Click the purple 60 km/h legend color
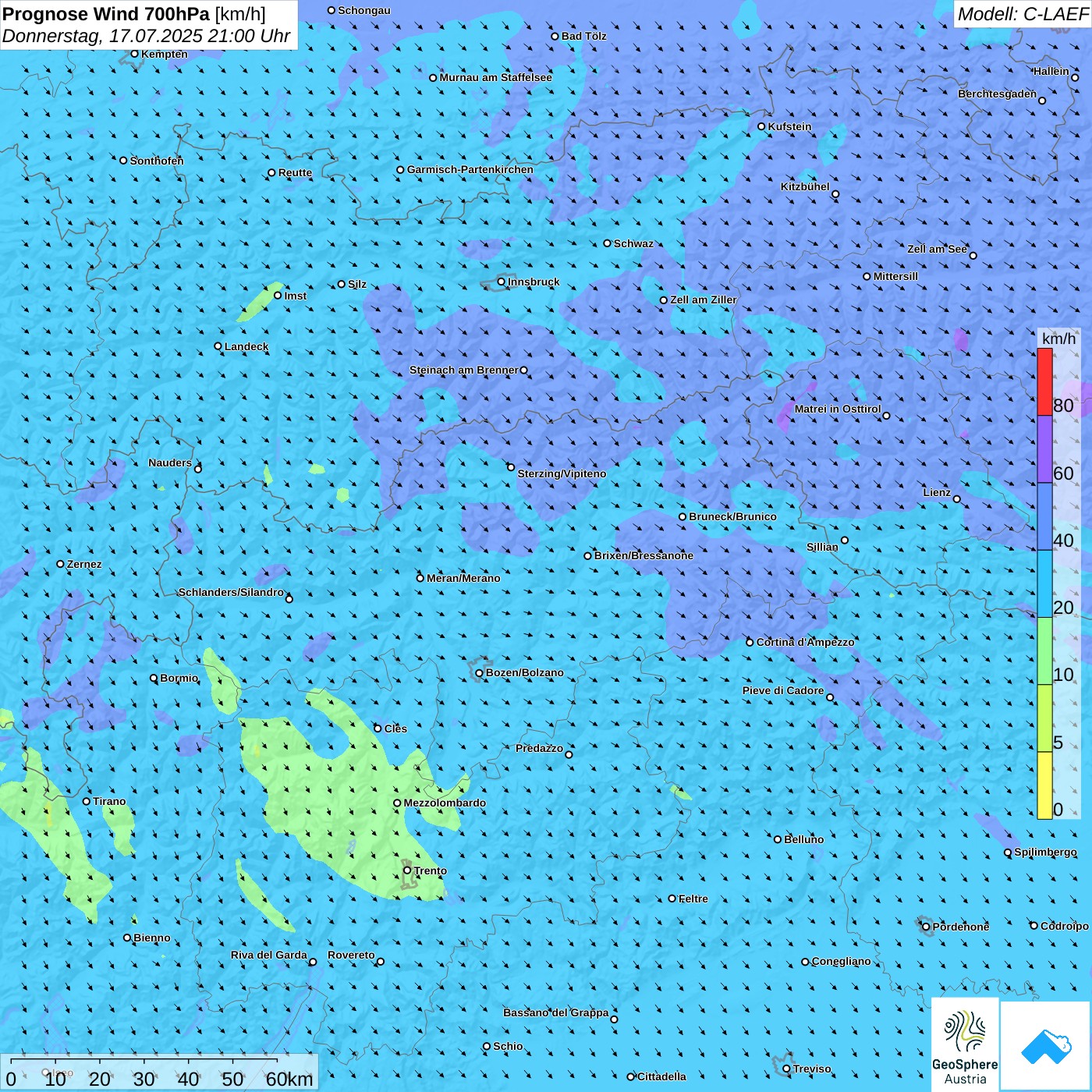Image resolution: width=1092 pixels, height=1092 pixels. point(1044,449)
